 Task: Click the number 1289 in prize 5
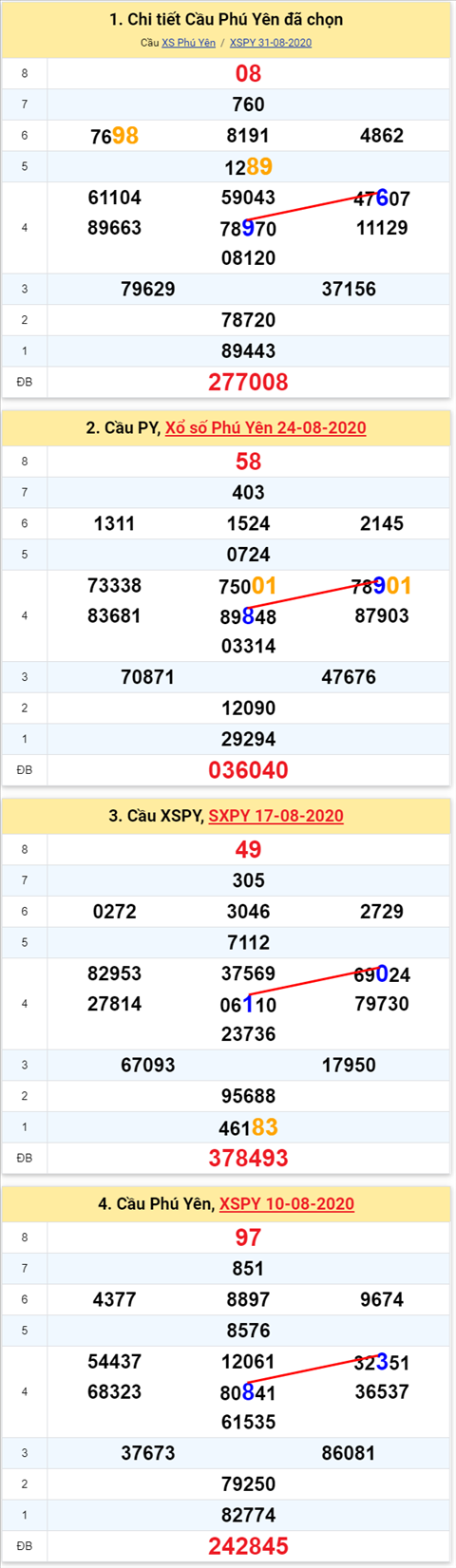point(248,167)
